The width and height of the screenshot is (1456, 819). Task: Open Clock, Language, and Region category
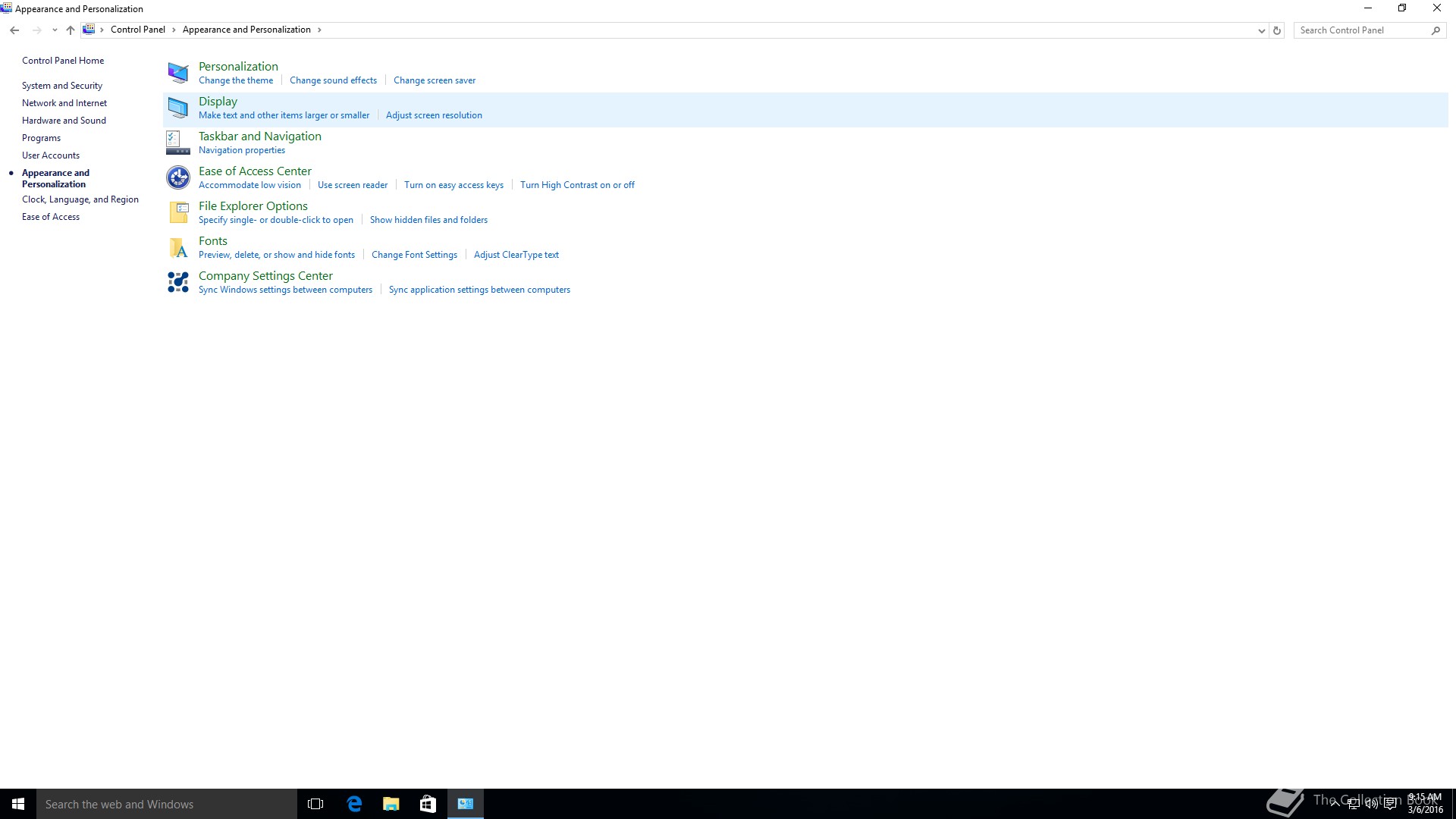point(80,199)
